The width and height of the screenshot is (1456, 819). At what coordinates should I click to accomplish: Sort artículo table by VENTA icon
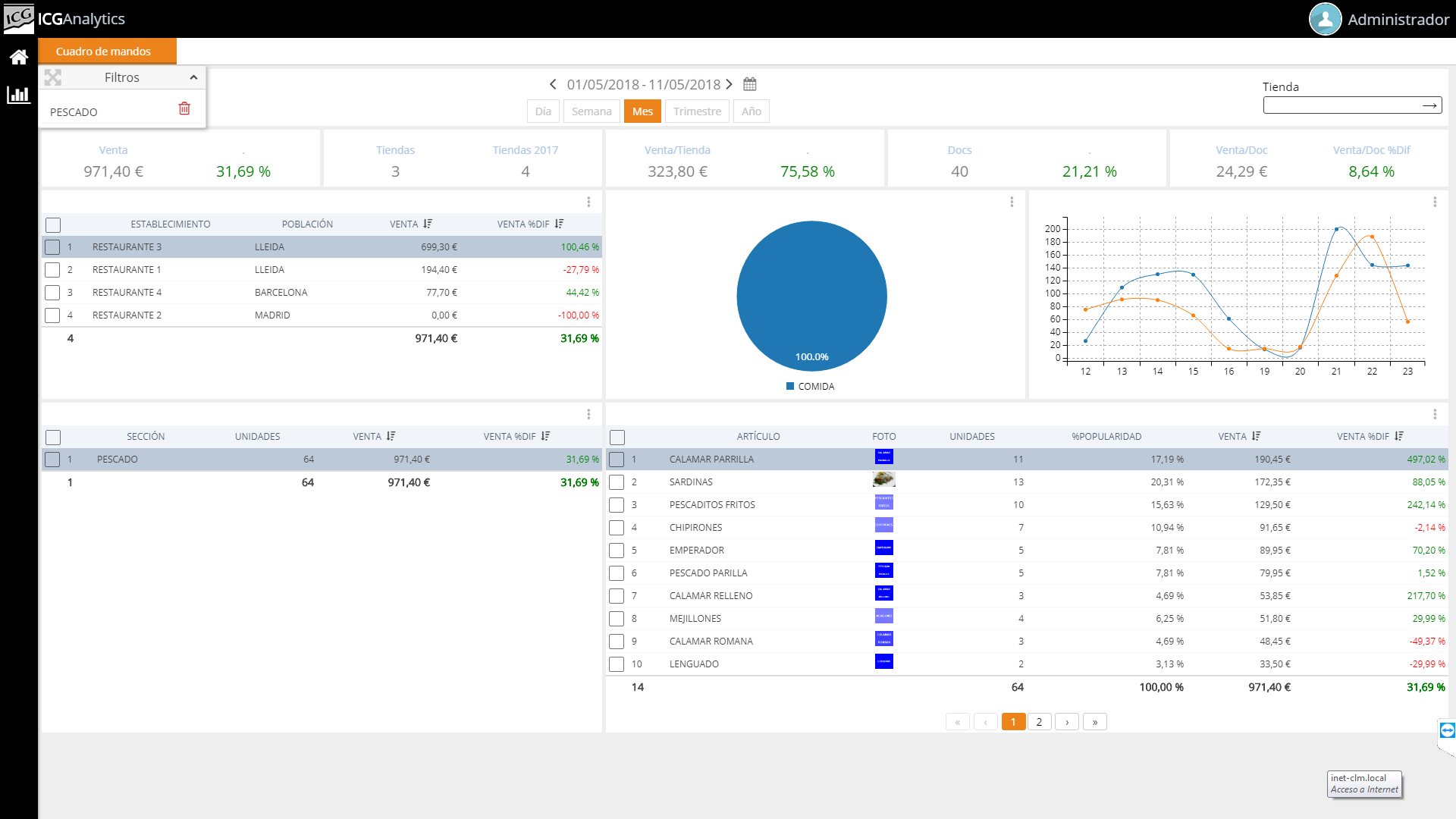click(1257, 436)
